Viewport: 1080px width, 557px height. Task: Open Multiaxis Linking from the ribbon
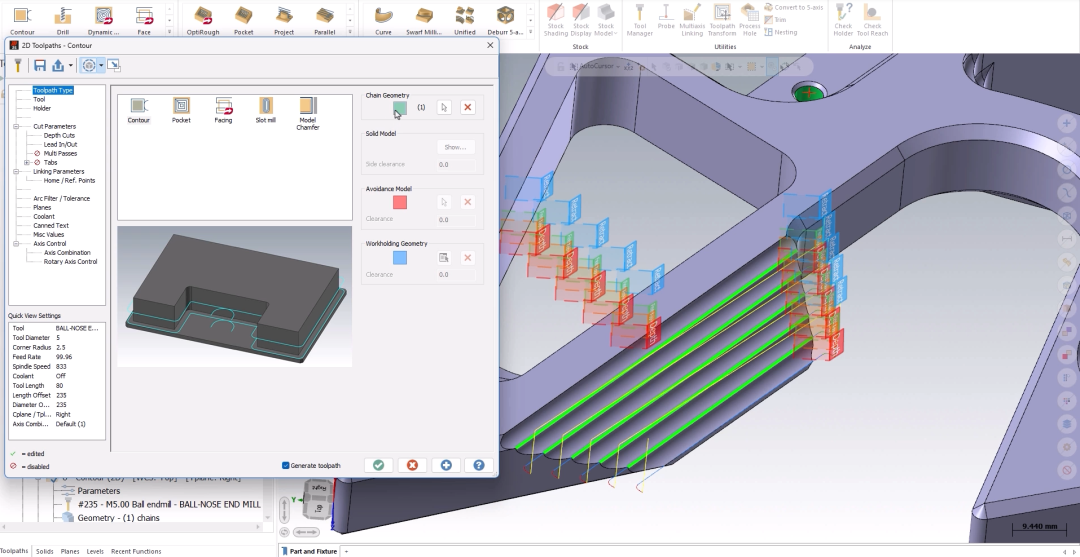click(692, 20)
